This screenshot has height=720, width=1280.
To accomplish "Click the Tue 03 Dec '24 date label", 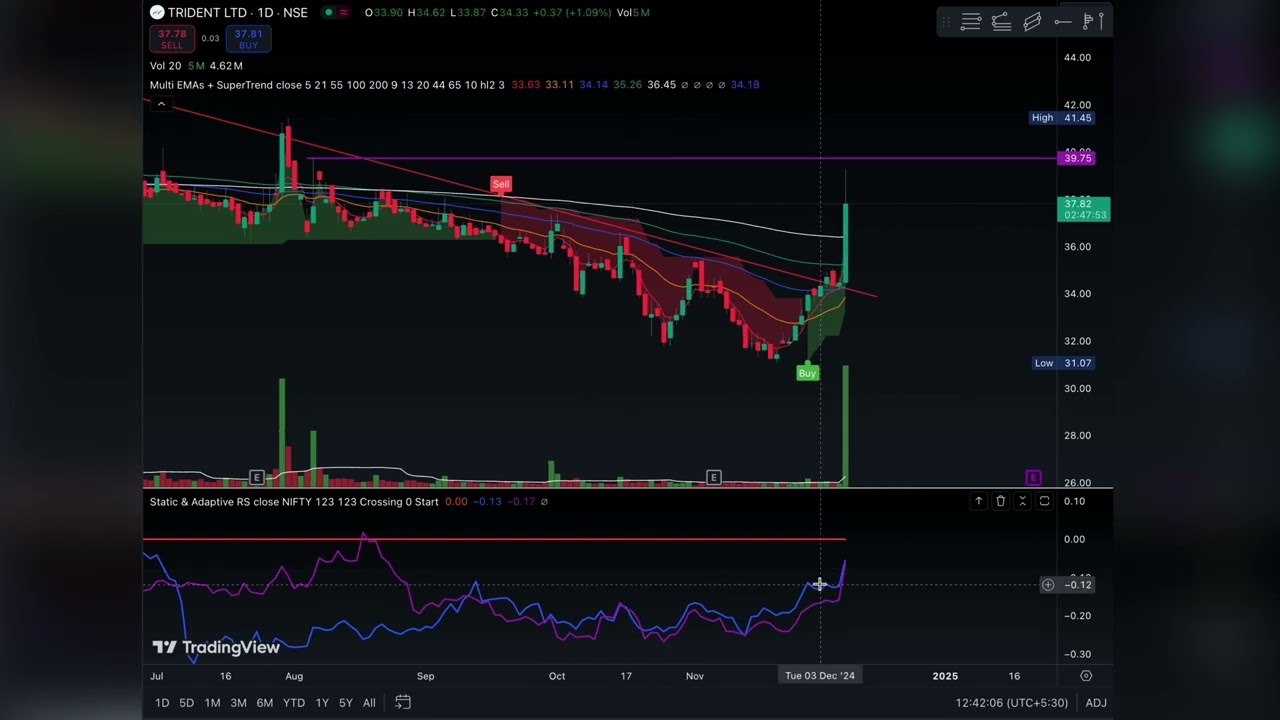I will click(x=820, y=676).
